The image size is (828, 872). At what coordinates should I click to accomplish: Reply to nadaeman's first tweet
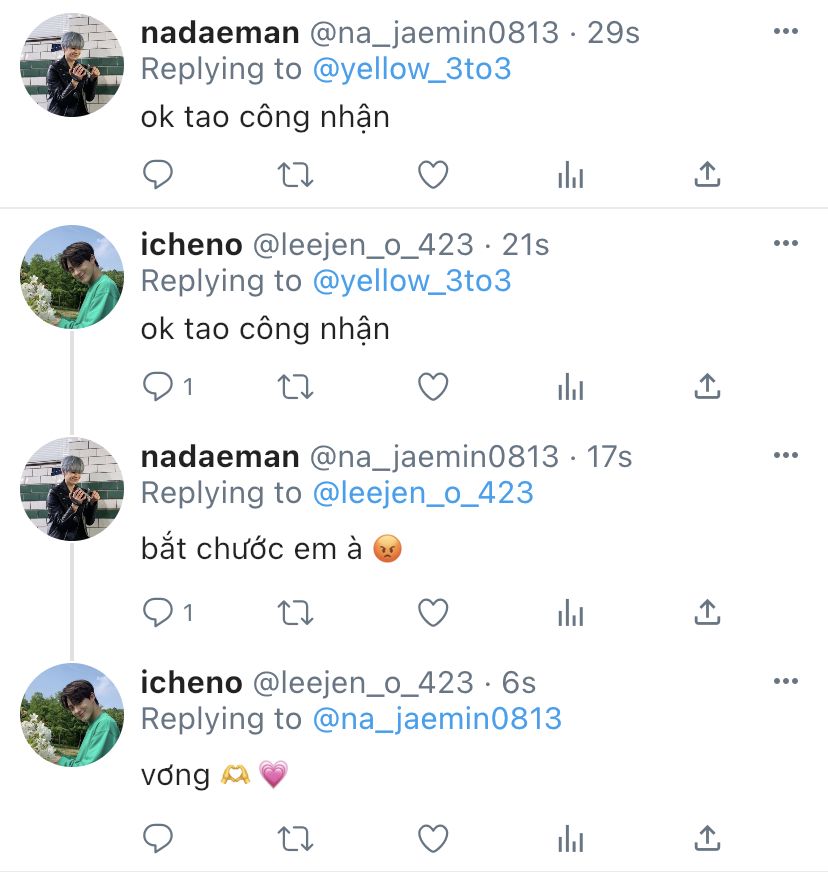click(158, 175)
